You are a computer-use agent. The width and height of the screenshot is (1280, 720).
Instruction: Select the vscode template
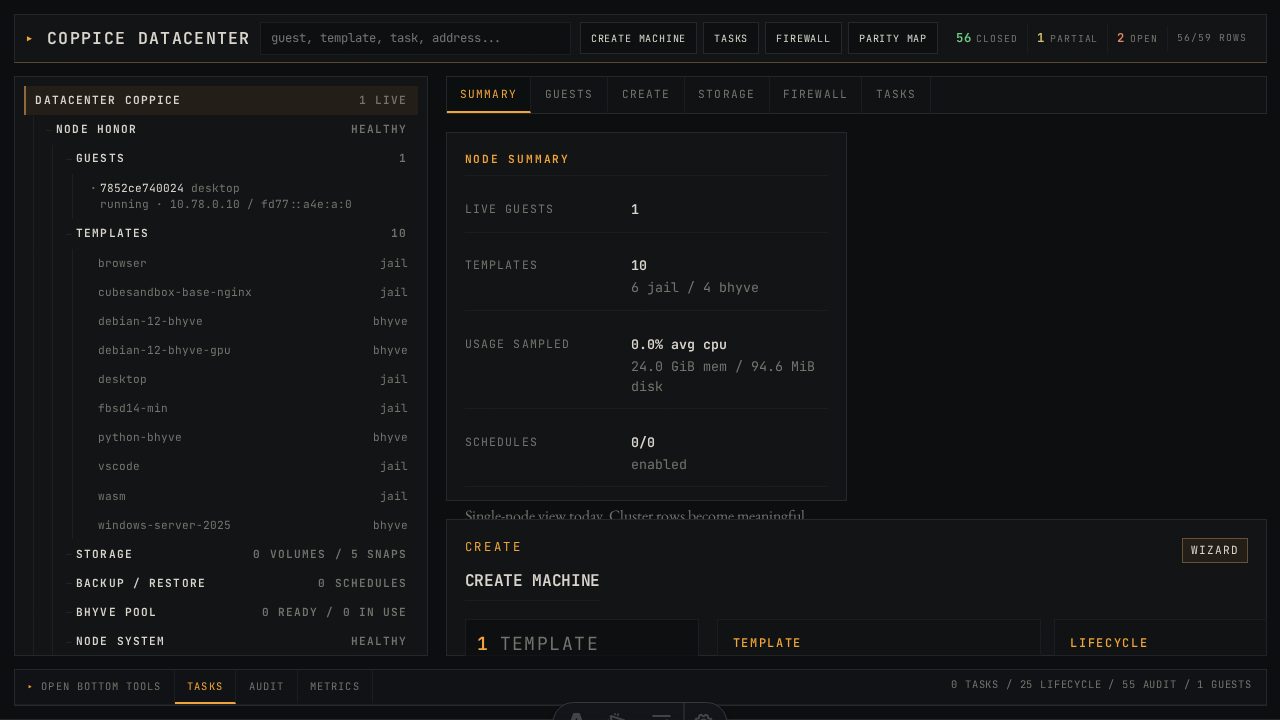click(252, 466)
